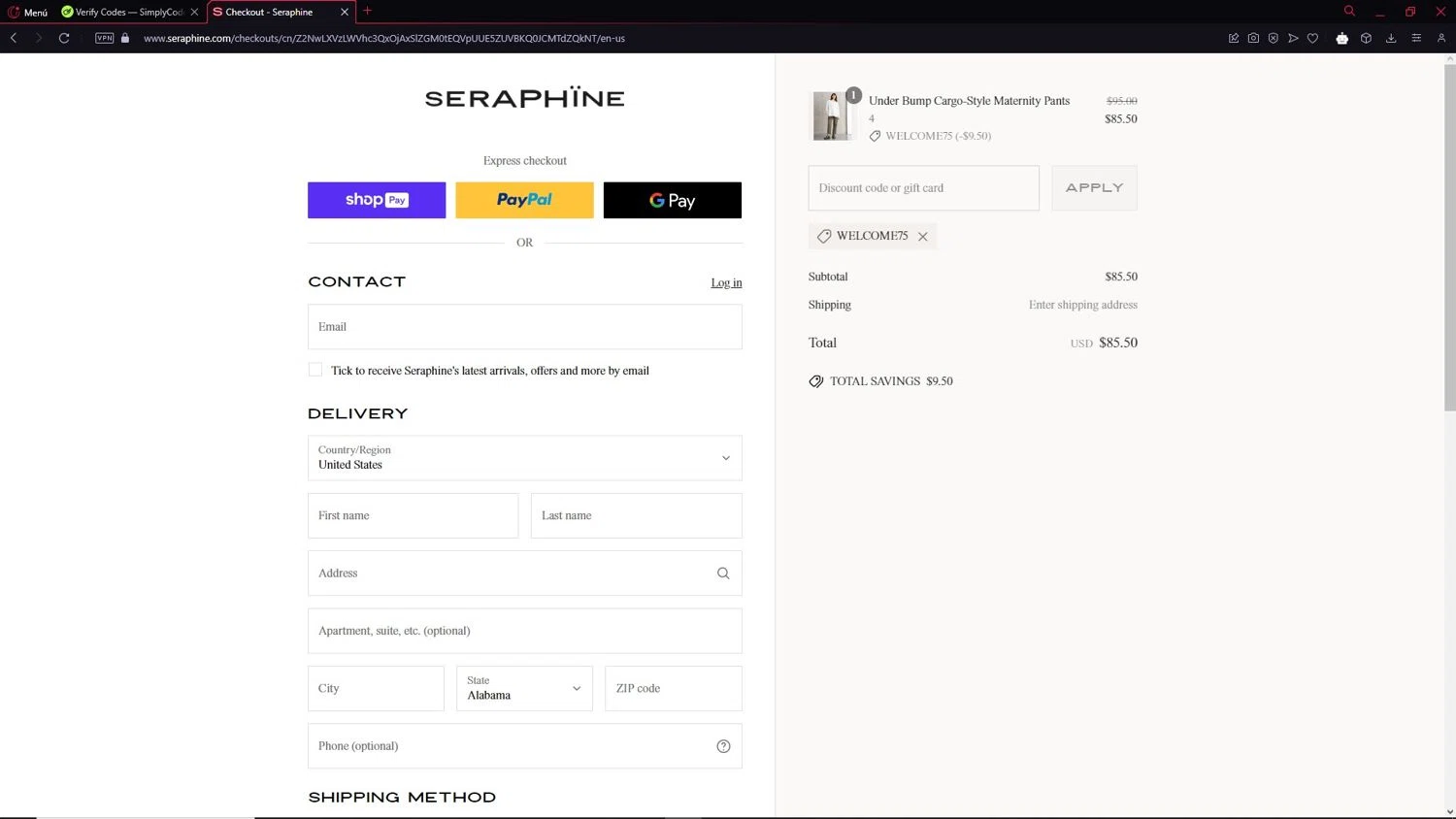The image size is (1456, 819).
Task: Click the phone help question icon
Action: pos(723,746)
